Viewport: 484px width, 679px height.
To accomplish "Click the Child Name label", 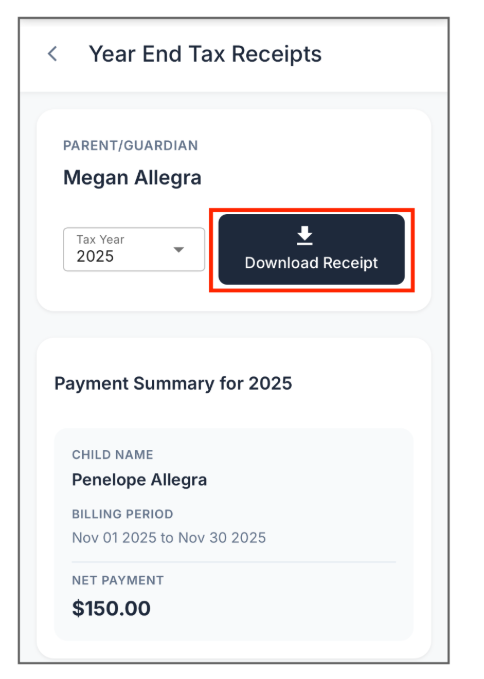I will click(113, 455).
